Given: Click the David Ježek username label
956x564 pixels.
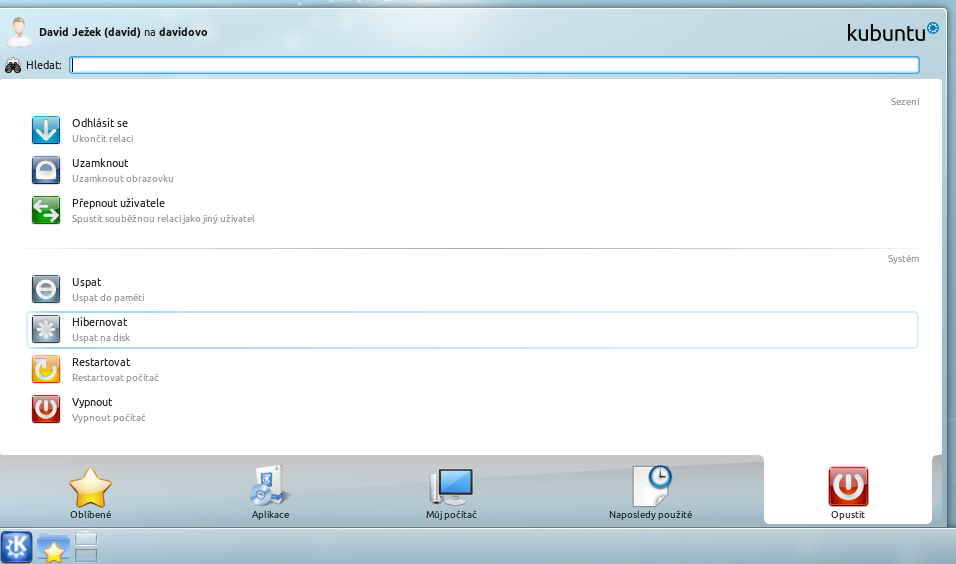Looking at the screenshot, I should point(88,32).
